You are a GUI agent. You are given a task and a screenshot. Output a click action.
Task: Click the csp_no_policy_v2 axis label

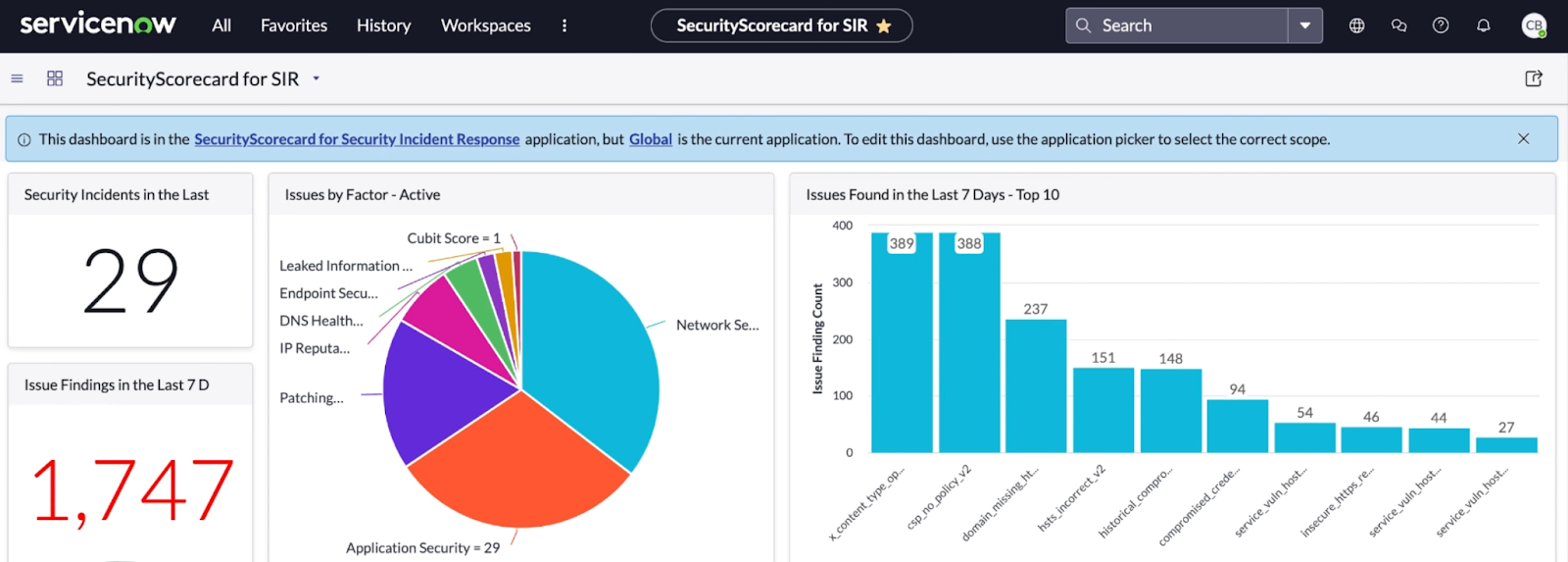[x=940, y=497]
